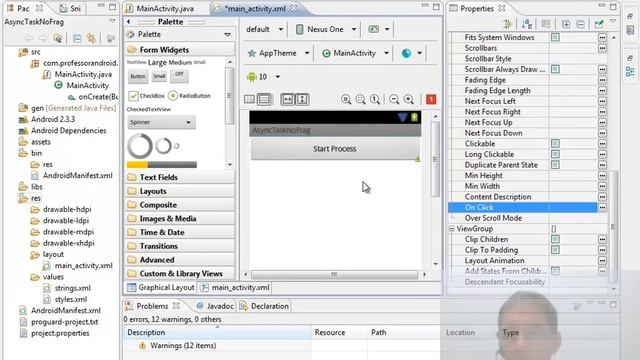Sort properties alphabetically in Properties view
Image resolution: width=640 pixels, height=360 pixels.
[527, 24]
